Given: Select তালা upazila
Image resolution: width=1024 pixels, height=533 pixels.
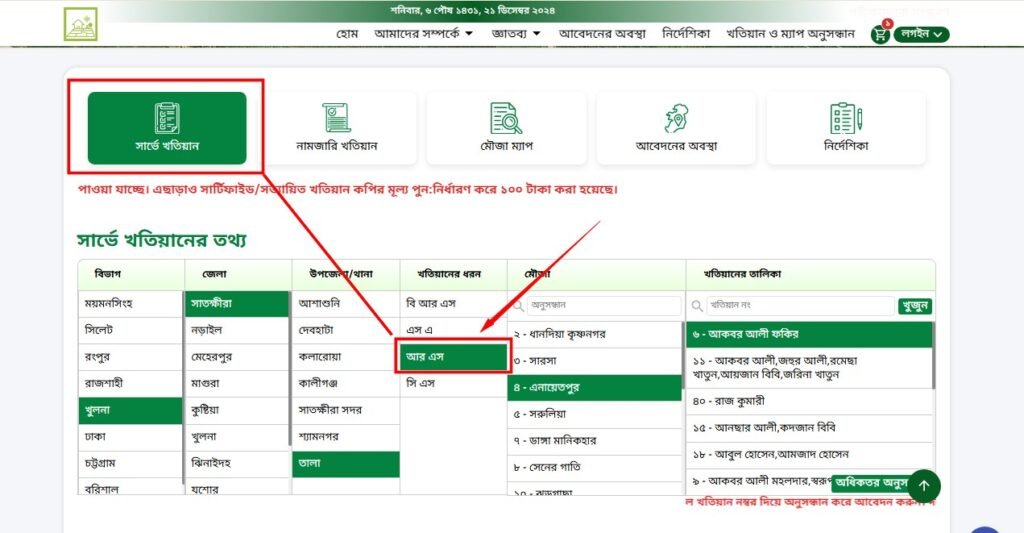Looking at the screenshot, I should 345,464.
